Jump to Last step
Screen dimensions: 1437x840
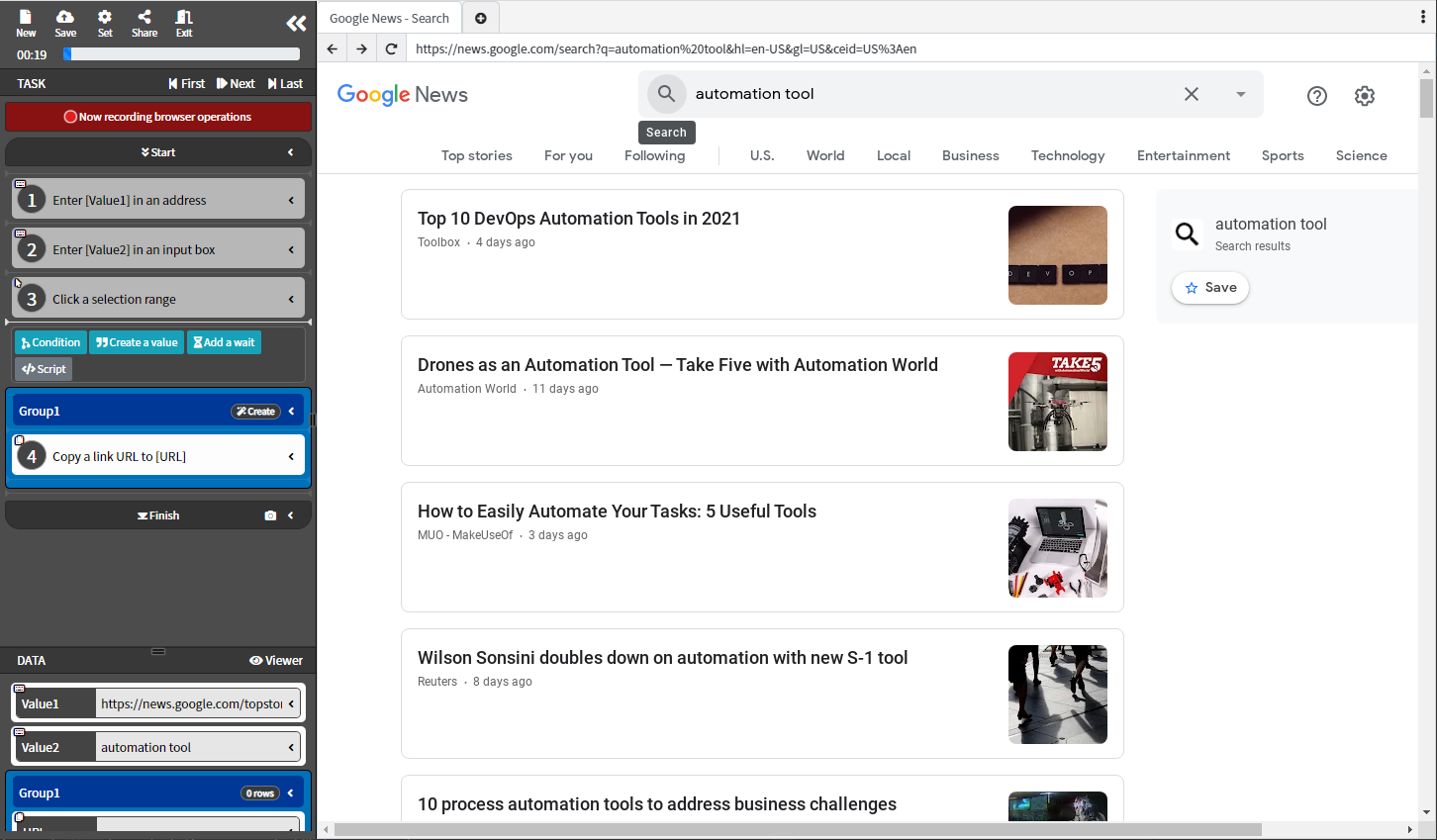[285, 84]
